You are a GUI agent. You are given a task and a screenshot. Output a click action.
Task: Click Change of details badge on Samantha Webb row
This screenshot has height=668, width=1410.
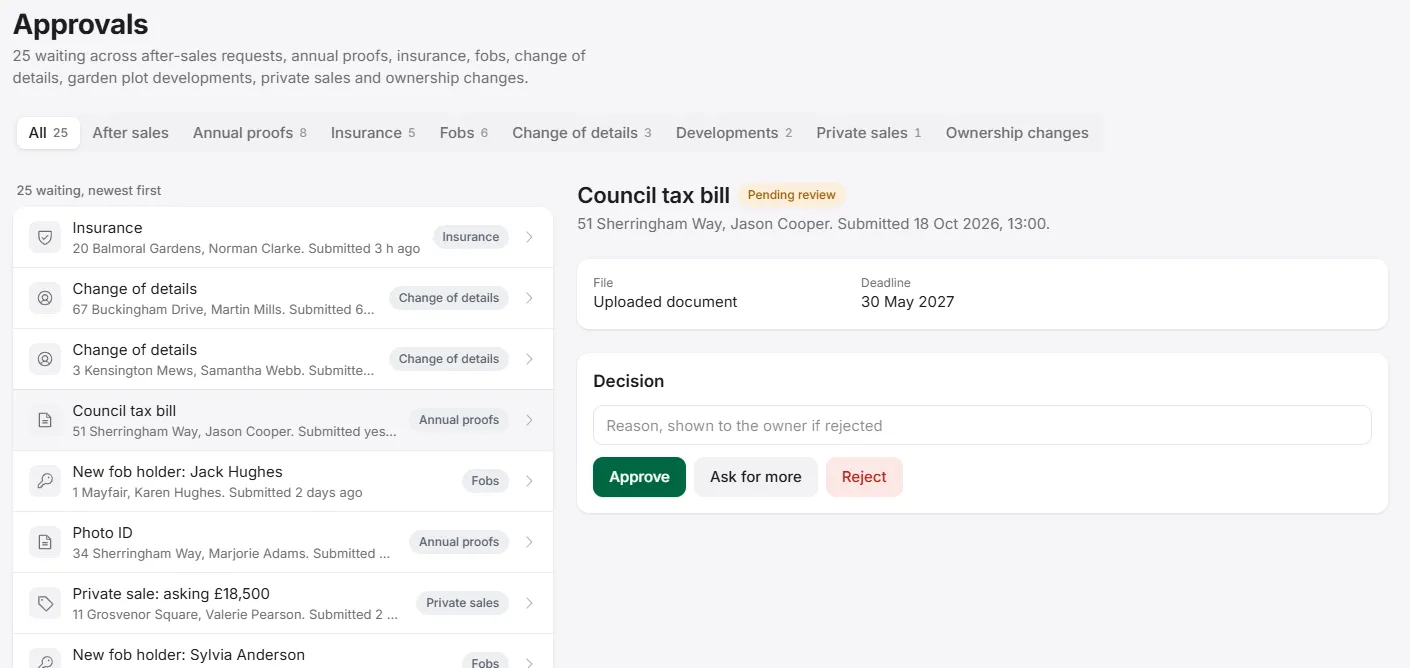pos(449,359)
